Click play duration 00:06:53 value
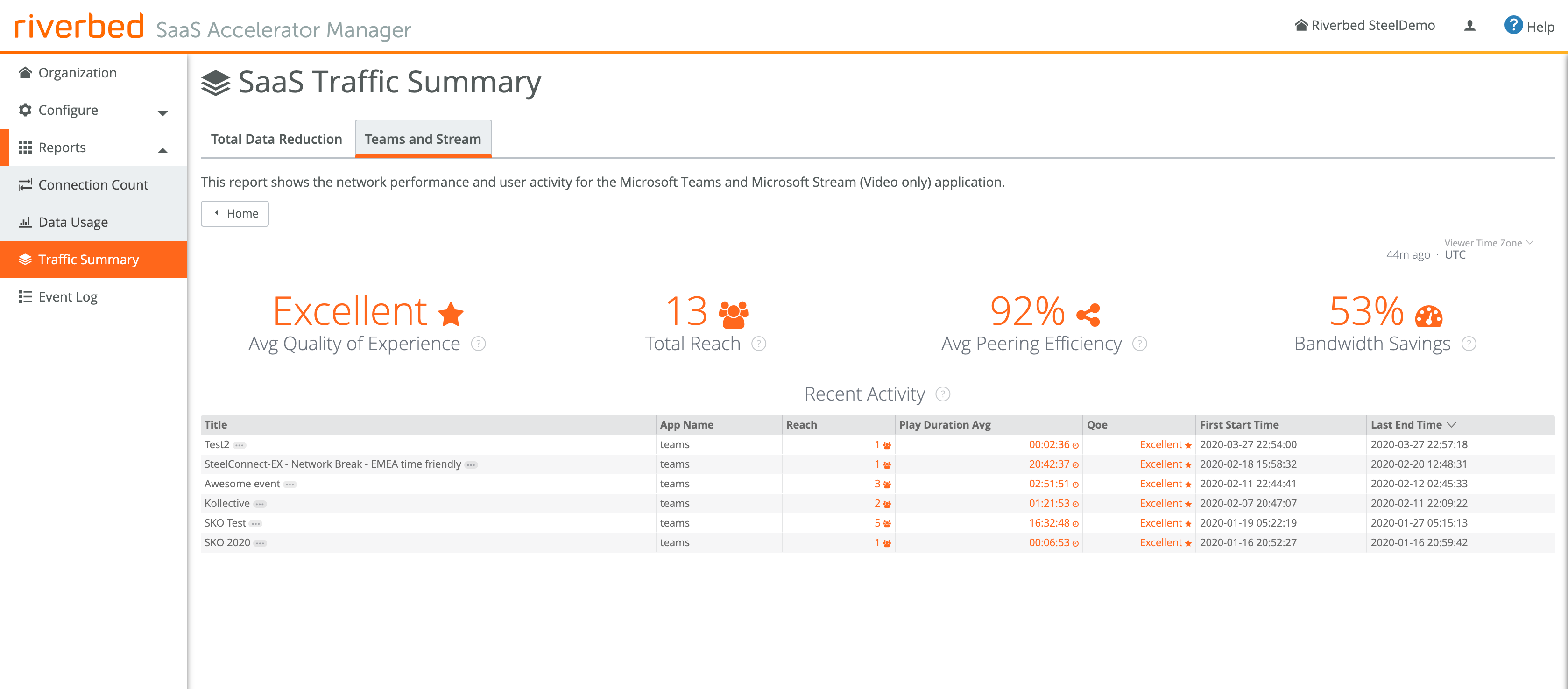The height and width of the screenshot is (689, 1568). (x=1049, y=542)
